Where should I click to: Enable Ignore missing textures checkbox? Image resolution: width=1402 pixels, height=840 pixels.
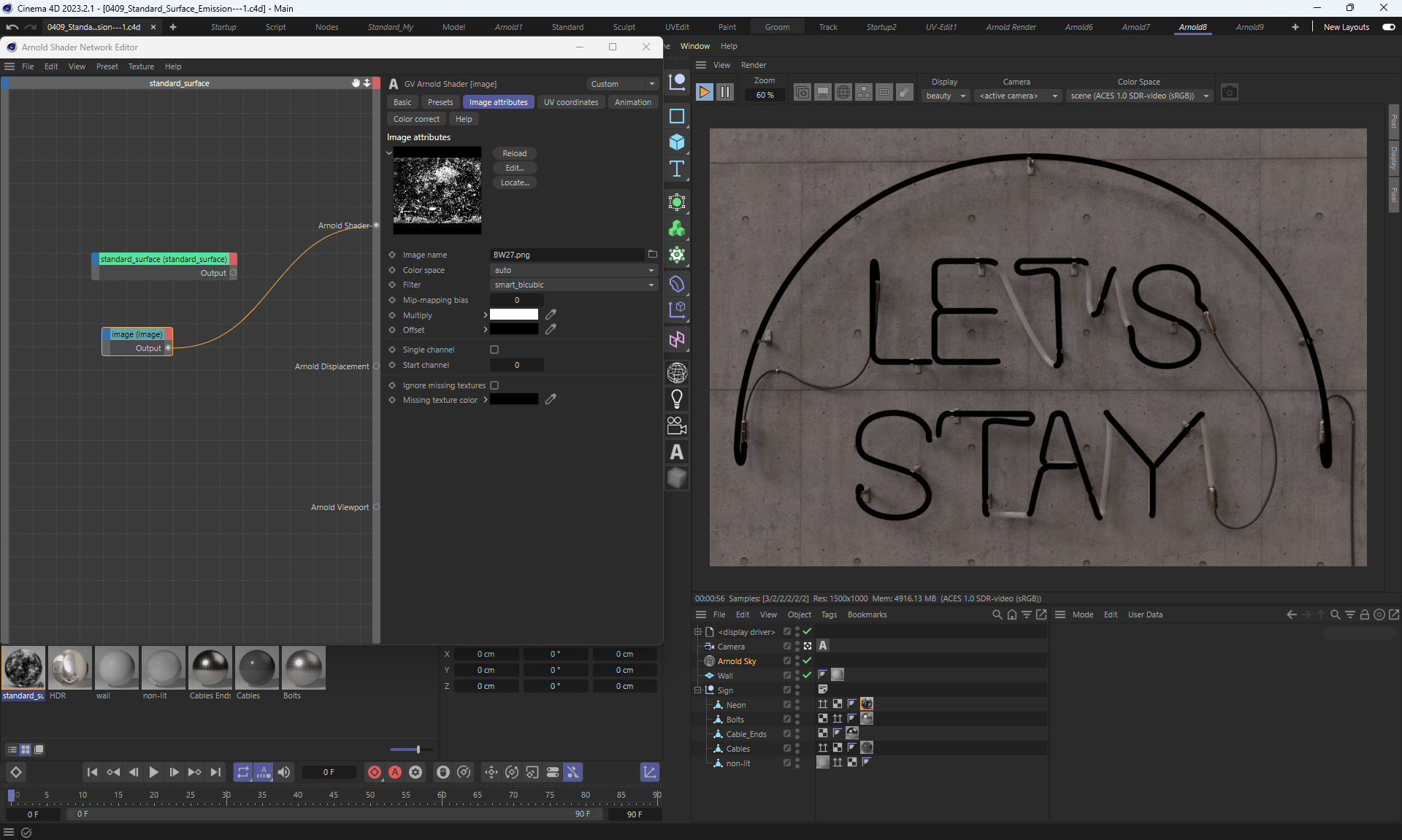(494, 385)
